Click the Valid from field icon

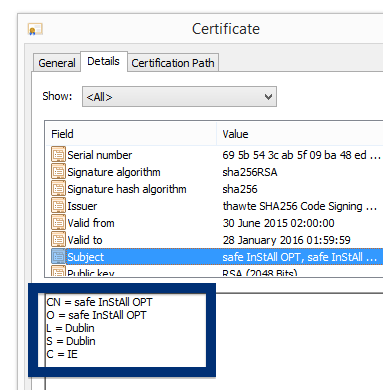tap(58, 223)
